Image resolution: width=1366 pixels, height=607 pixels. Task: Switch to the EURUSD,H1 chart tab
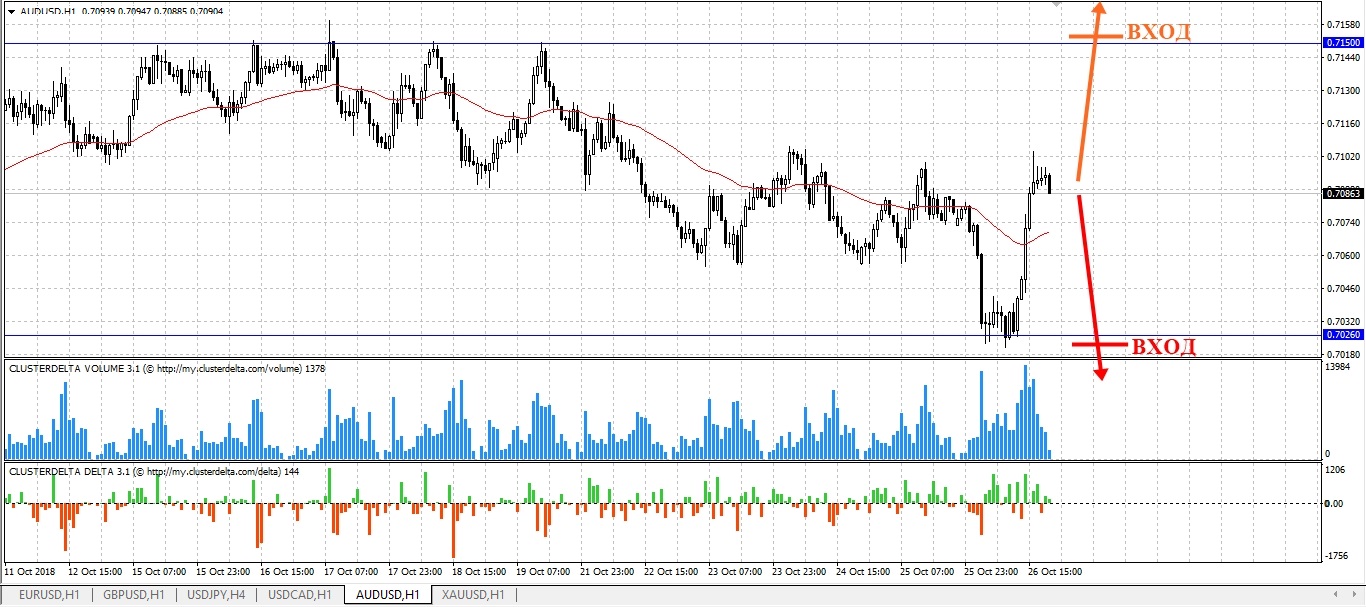point(47,595)
